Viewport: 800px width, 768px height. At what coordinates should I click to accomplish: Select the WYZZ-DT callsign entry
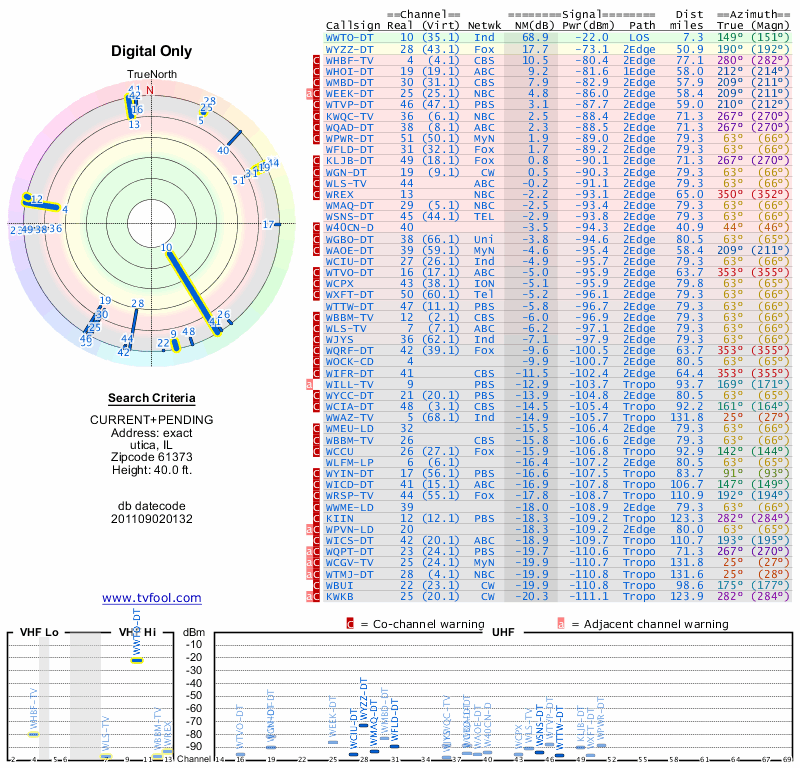pyautogui.click(x=350, y=48)
